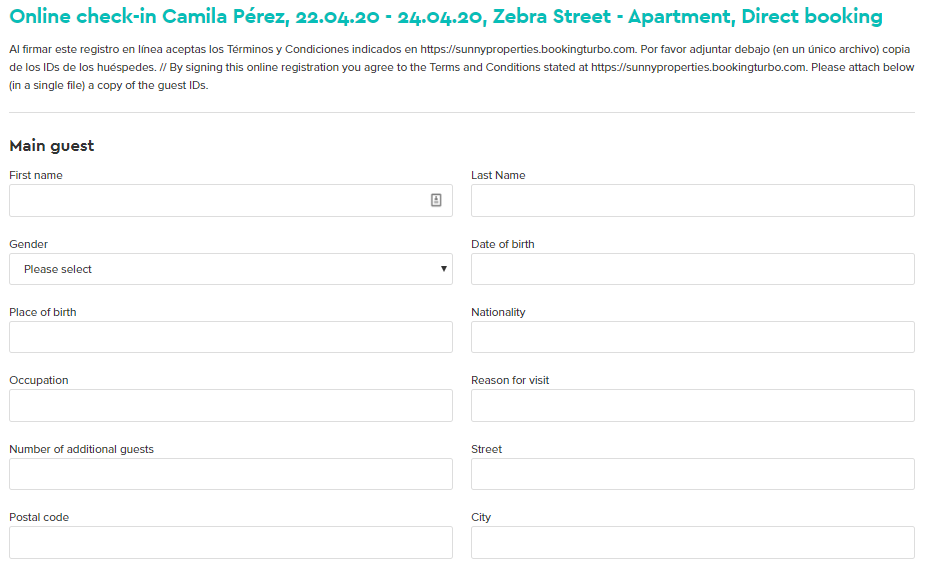Viewport: 937px width, 572px height.
Task: Click the Place of birth text box
Action: (x=231, y=337)
